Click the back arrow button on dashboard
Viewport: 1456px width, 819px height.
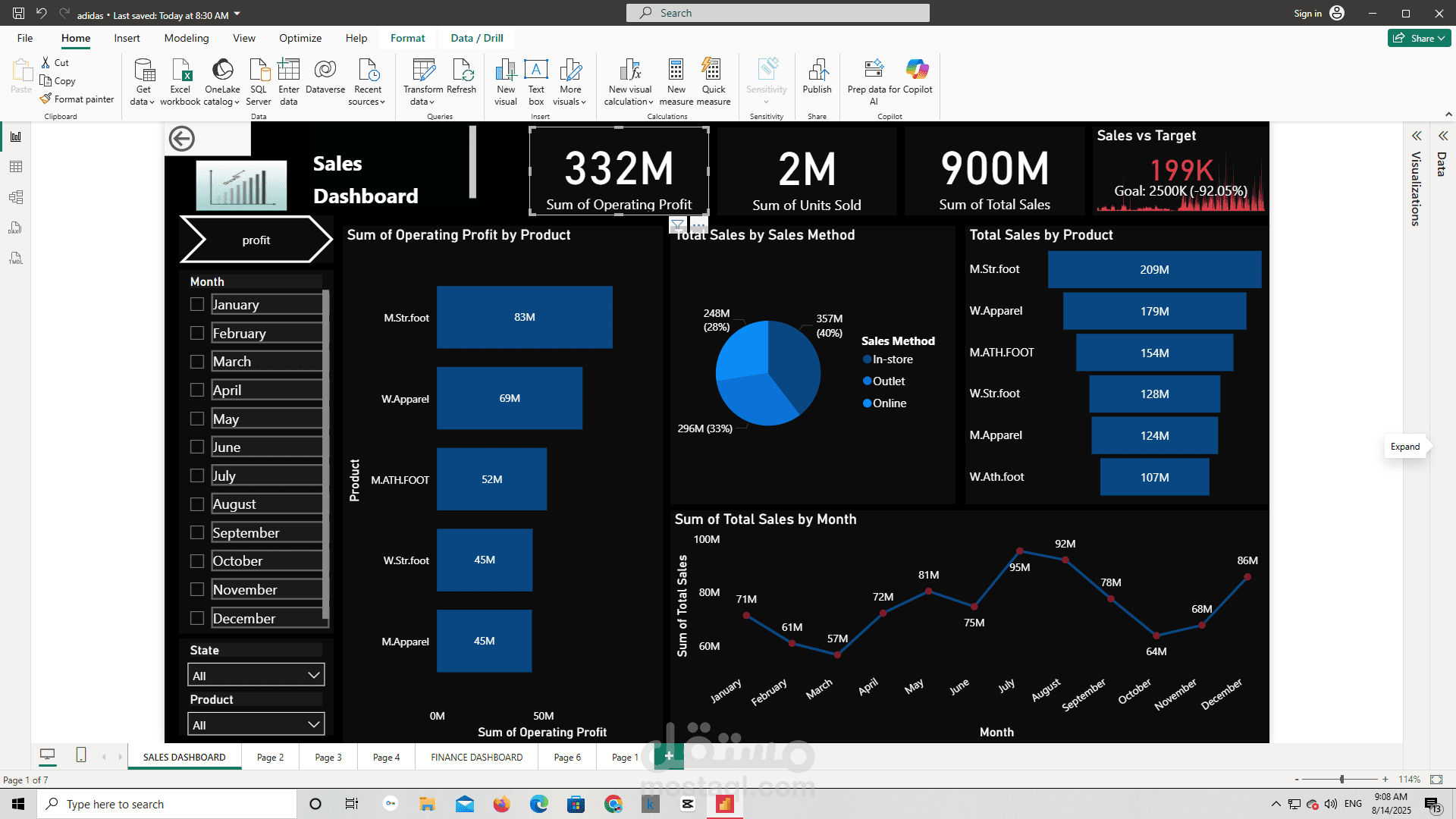(x=182, y=139)
